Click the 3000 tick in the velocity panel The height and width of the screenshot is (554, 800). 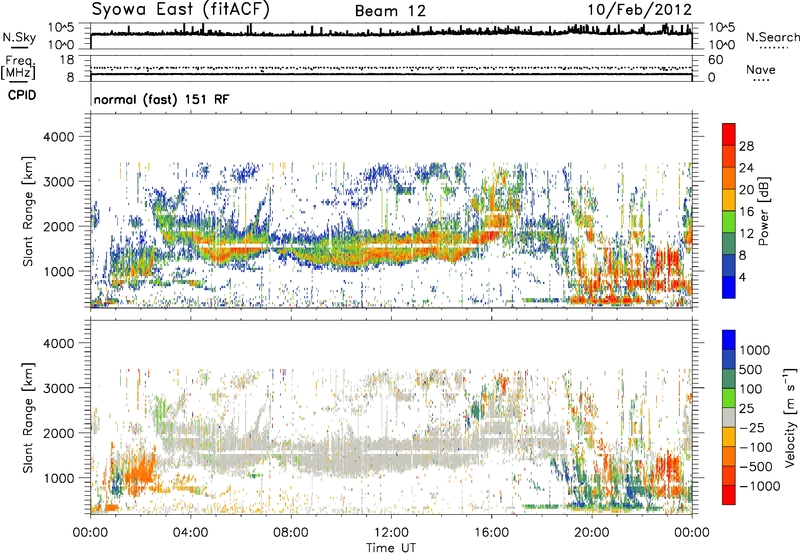pos(58,388)
